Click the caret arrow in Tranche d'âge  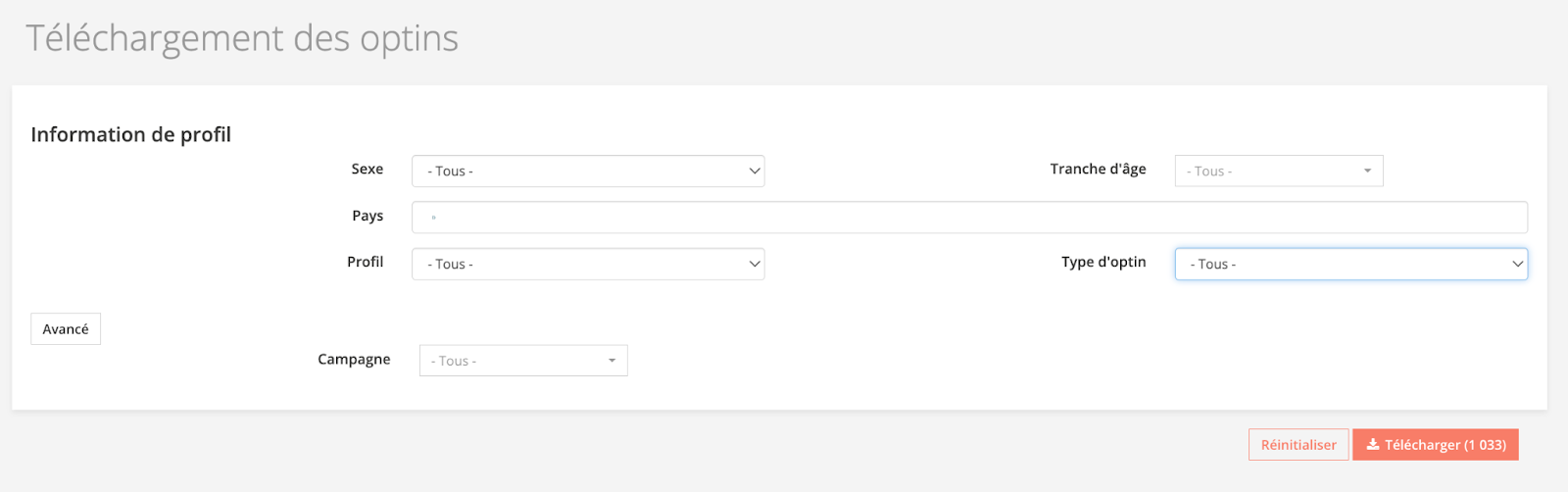tap(1367, 172)
